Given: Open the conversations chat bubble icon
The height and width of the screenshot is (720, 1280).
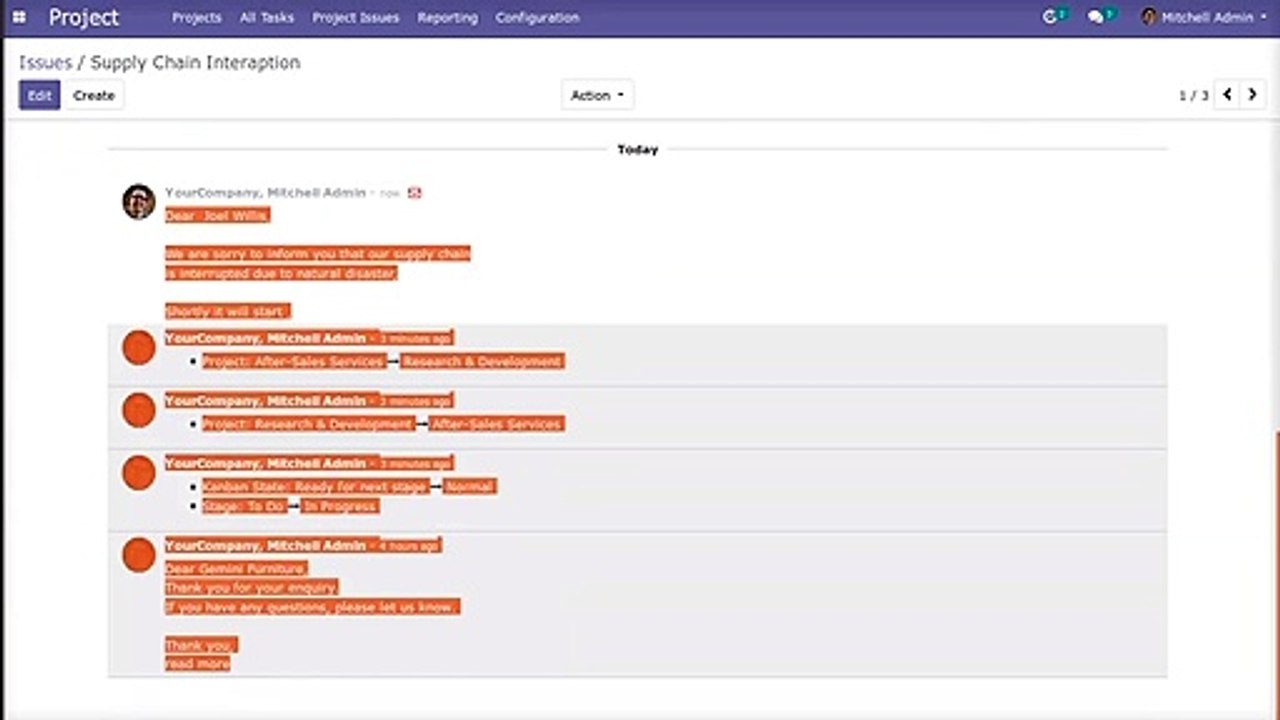Looking at the screenshot, I should click(x=1096, y=17).
